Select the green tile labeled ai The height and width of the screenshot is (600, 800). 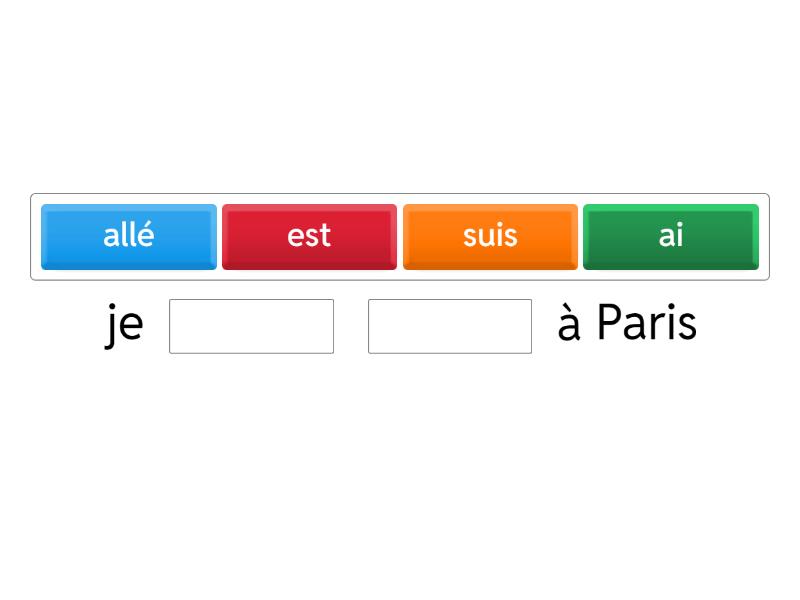click(x=670, y=236)
